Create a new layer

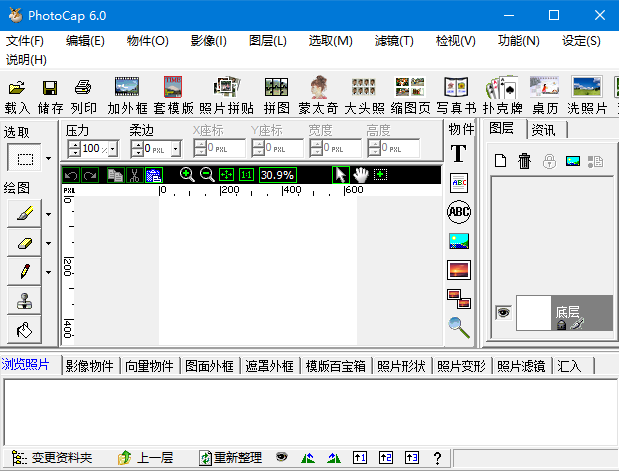click(x=501, y=161)
